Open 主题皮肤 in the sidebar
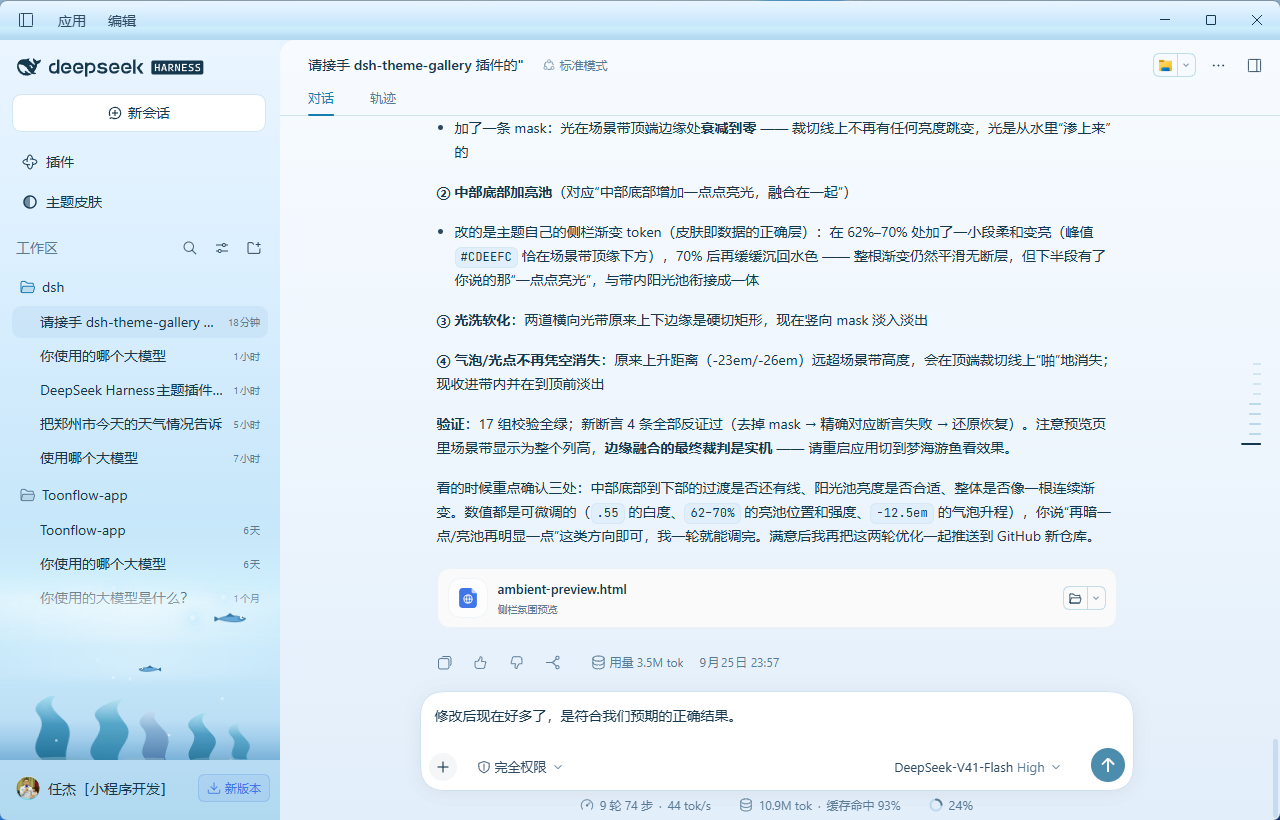 (x=139, y=202)
